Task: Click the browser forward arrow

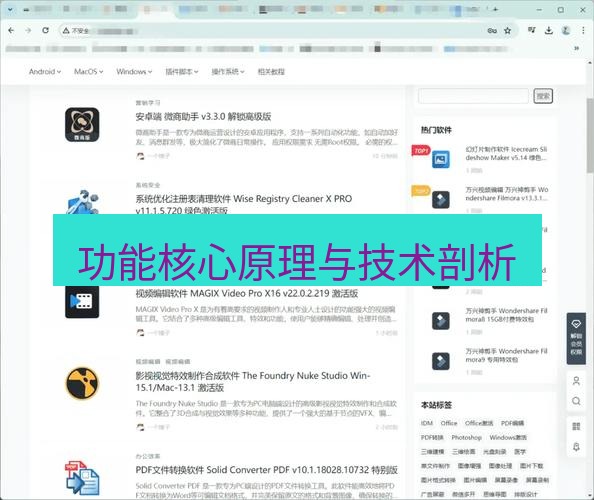Action: pyautogui.click(x=28, y=31)
